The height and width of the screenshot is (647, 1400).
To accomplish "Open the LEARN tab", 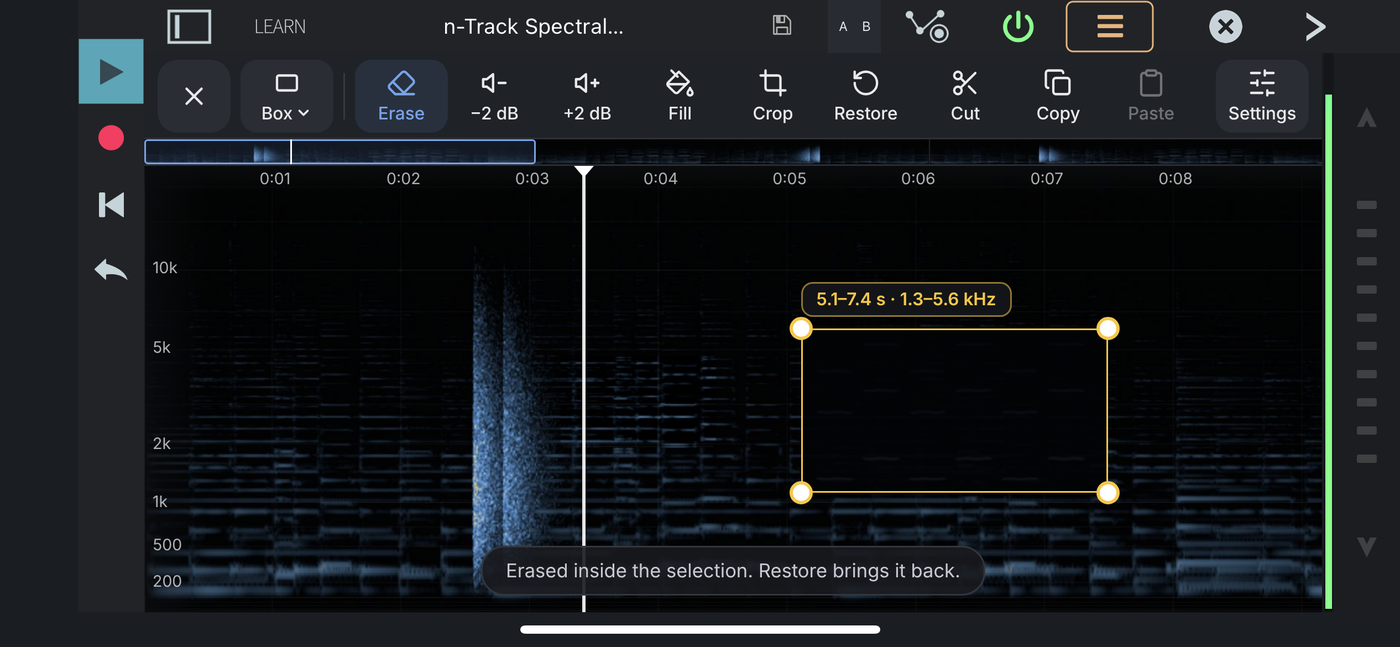I will (x=280, y=27).
